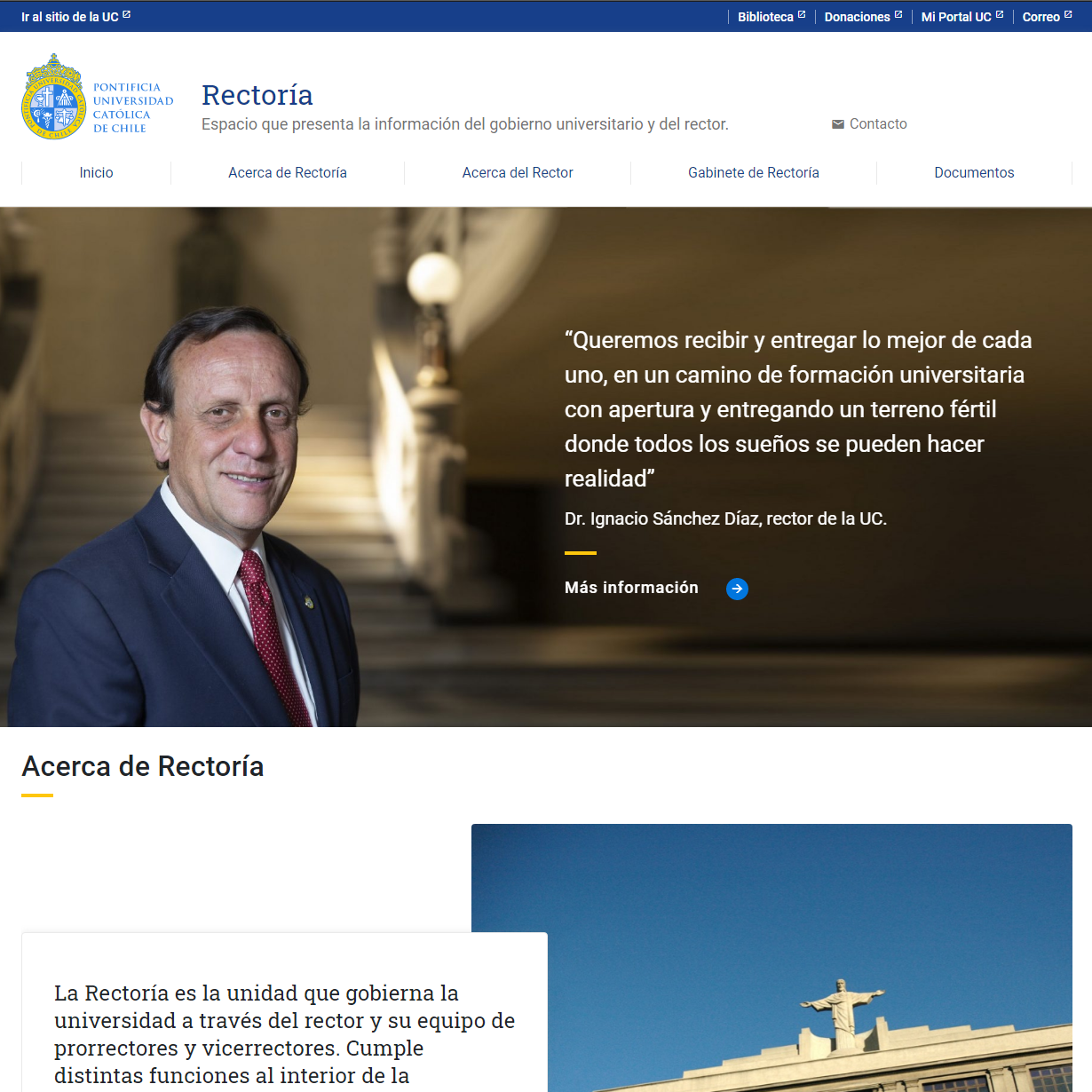This screenshot has height=1092, width=1092.
Task: Click external-link icon beside Mi Portal UC
Action: coord(1000,14)
